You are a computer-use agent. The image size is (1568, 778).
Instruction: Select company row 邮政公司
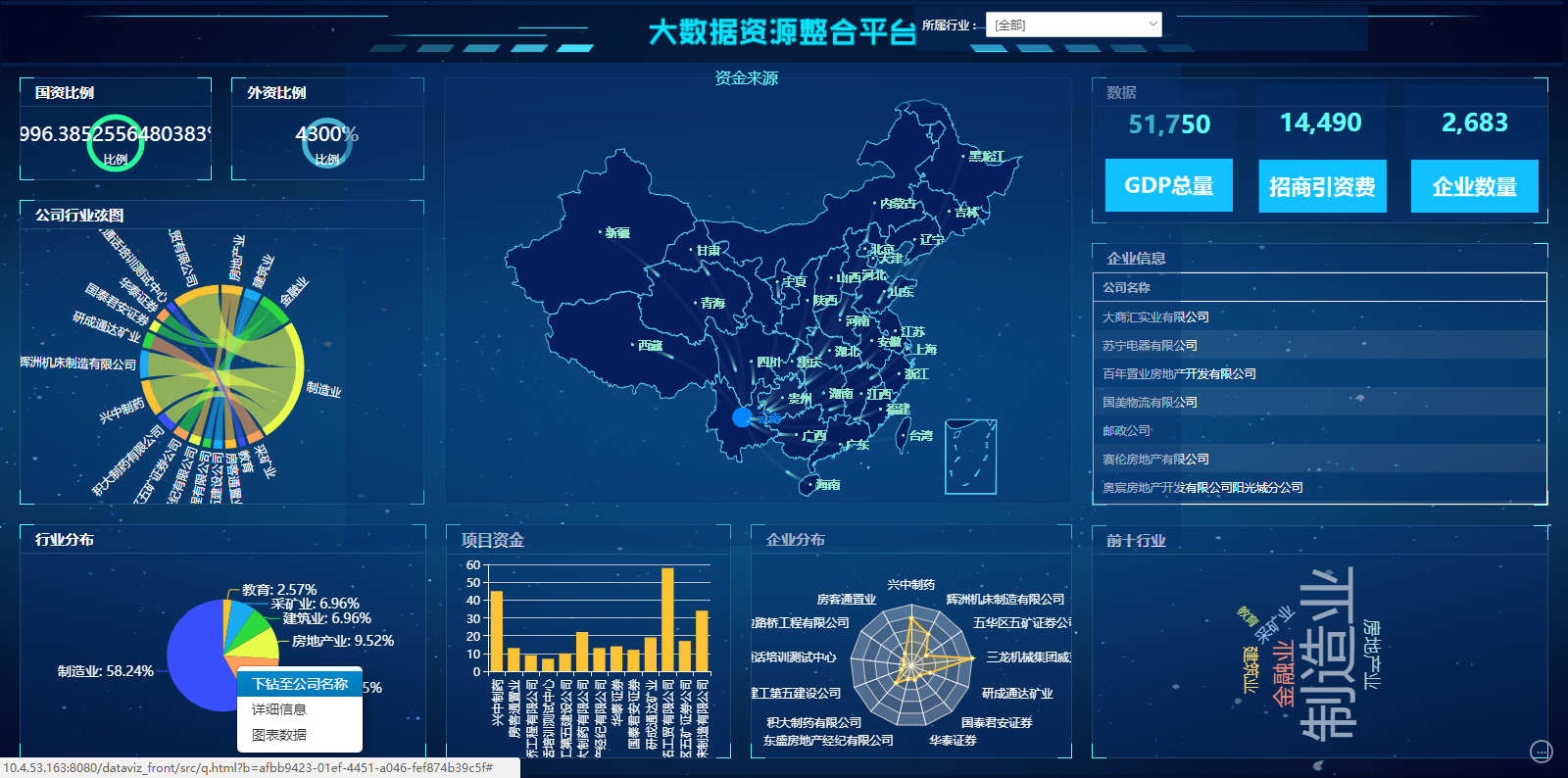[x=1319, y=431]
